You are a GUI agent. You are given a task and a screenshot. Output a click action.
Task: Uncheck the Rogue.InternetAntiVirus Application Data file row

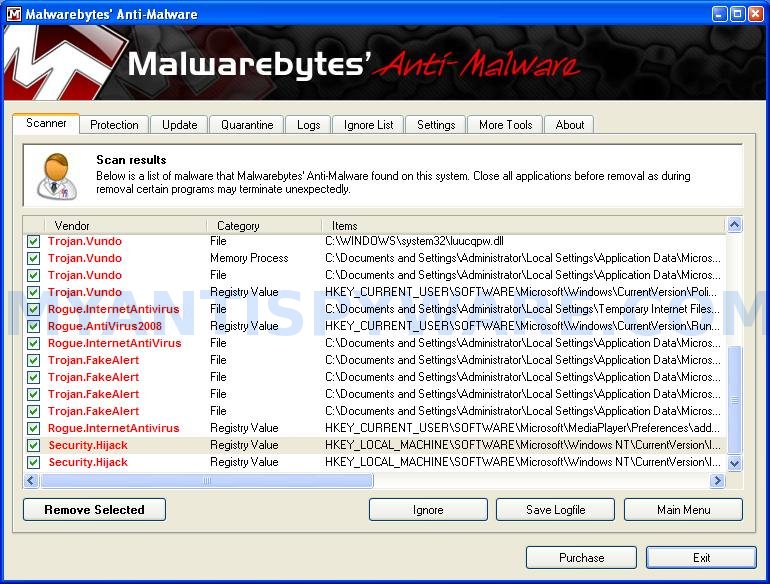coord(33,343)
